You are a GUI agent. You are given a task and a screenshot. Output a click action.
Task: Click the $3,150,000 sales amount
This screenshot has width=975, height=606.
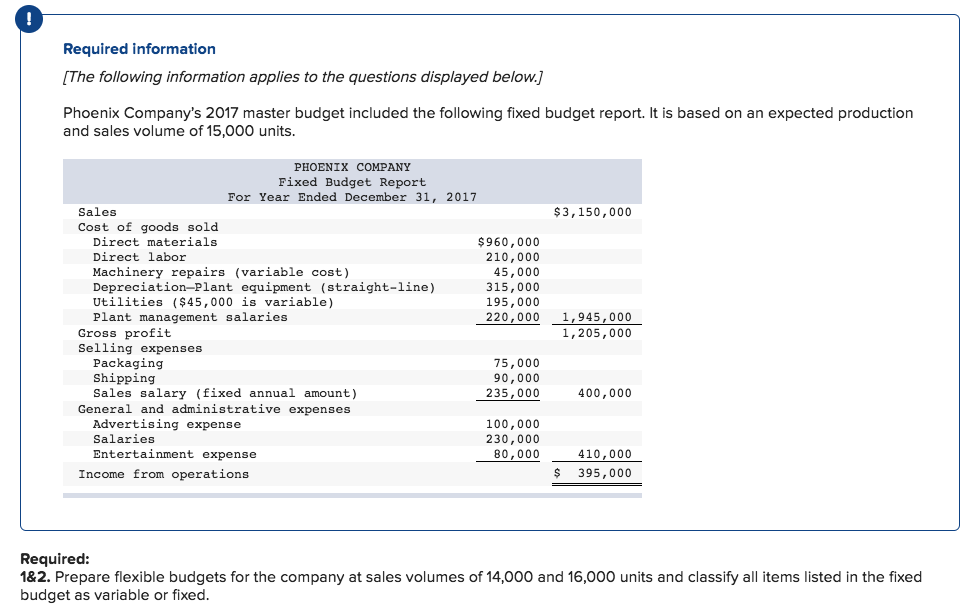593,212
